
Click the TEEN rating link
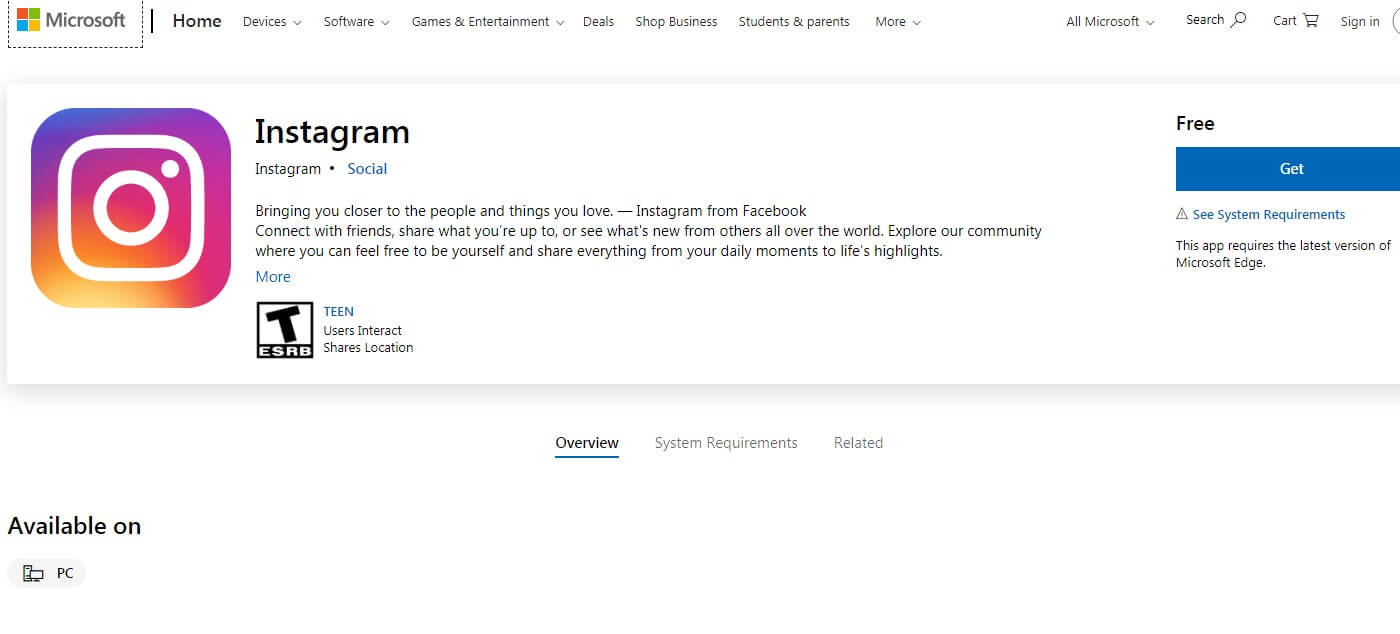pyautogui.click(x=338, y=311)
